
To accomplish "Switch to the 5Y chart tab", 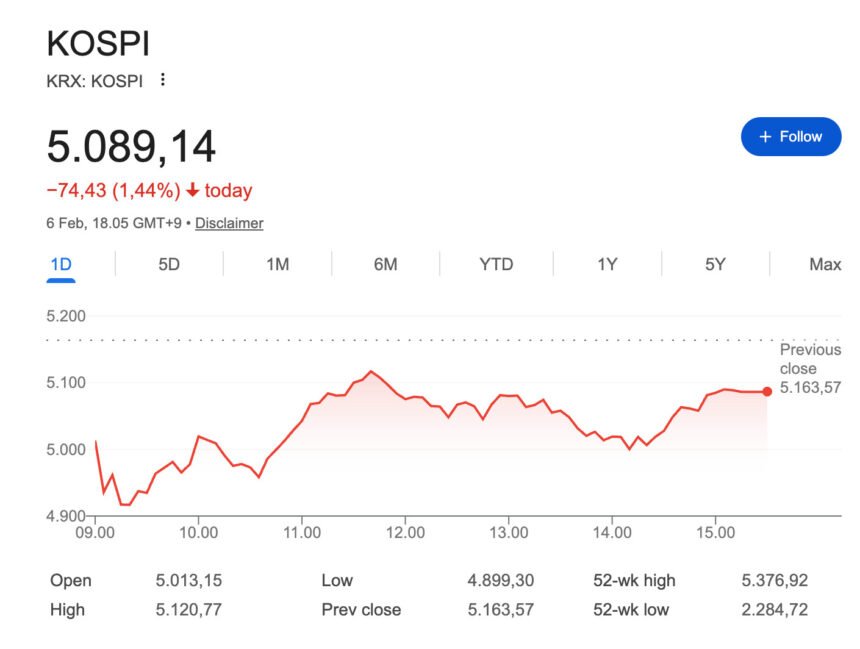I will tap(715, 264).
